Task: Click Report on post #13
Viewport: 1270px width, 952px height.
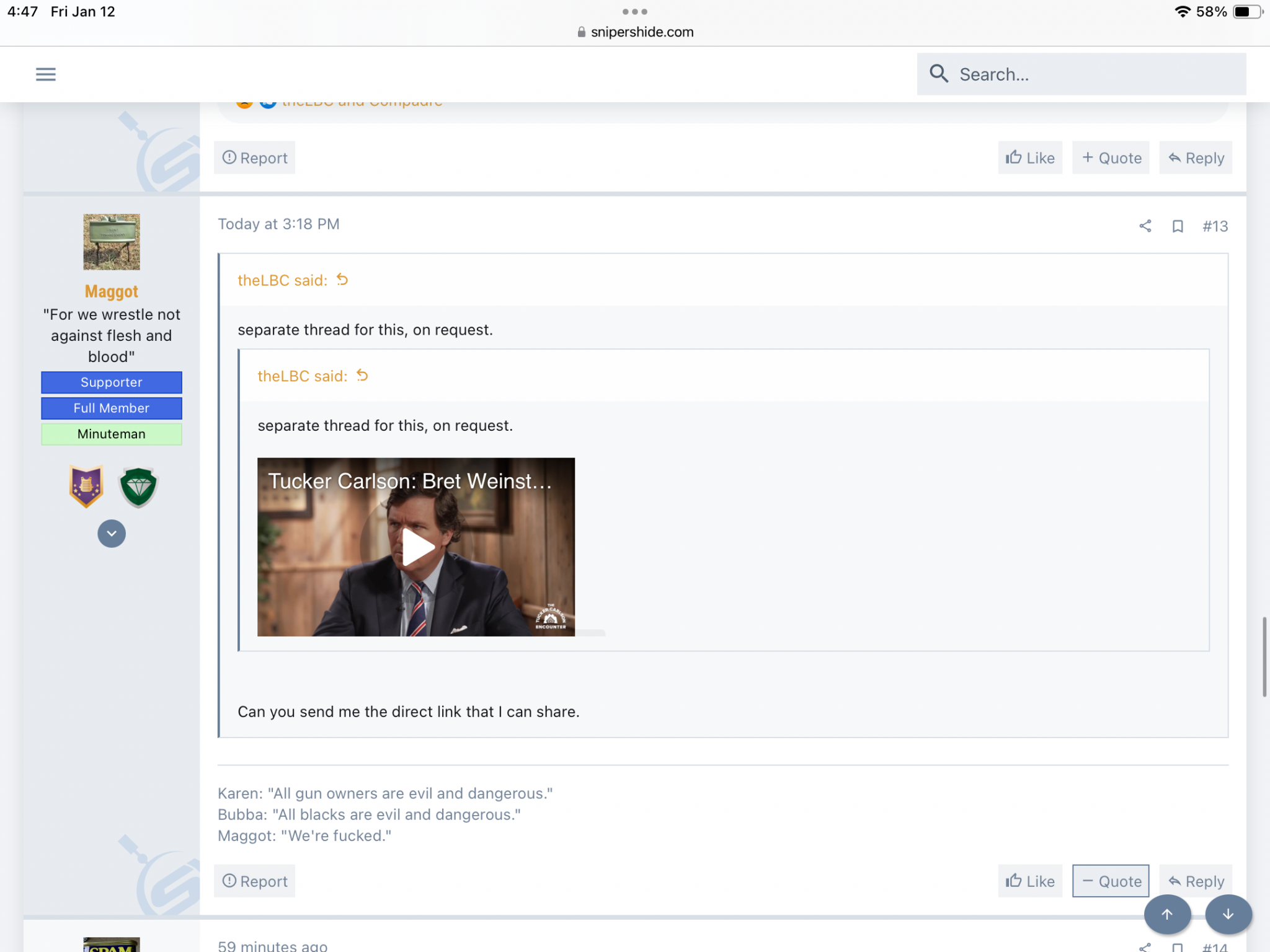Action: tap(254, 881)
